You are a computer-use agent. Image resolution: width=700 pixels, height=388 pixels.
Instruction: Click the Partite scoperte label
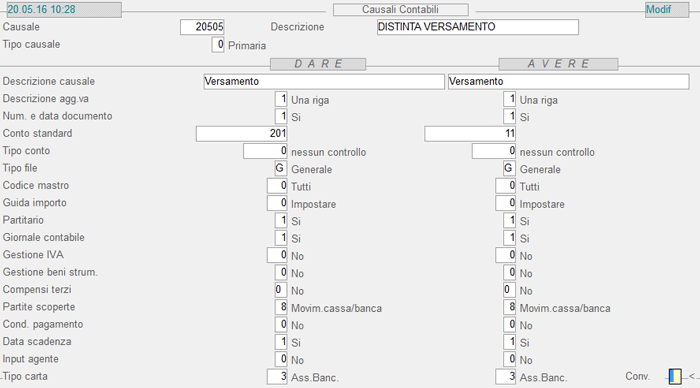39,307
